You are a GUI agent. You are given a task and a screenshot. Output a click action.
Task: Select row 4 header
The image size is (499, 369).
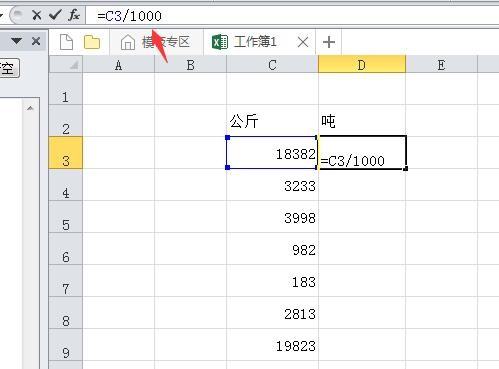(x=66, y=185)
